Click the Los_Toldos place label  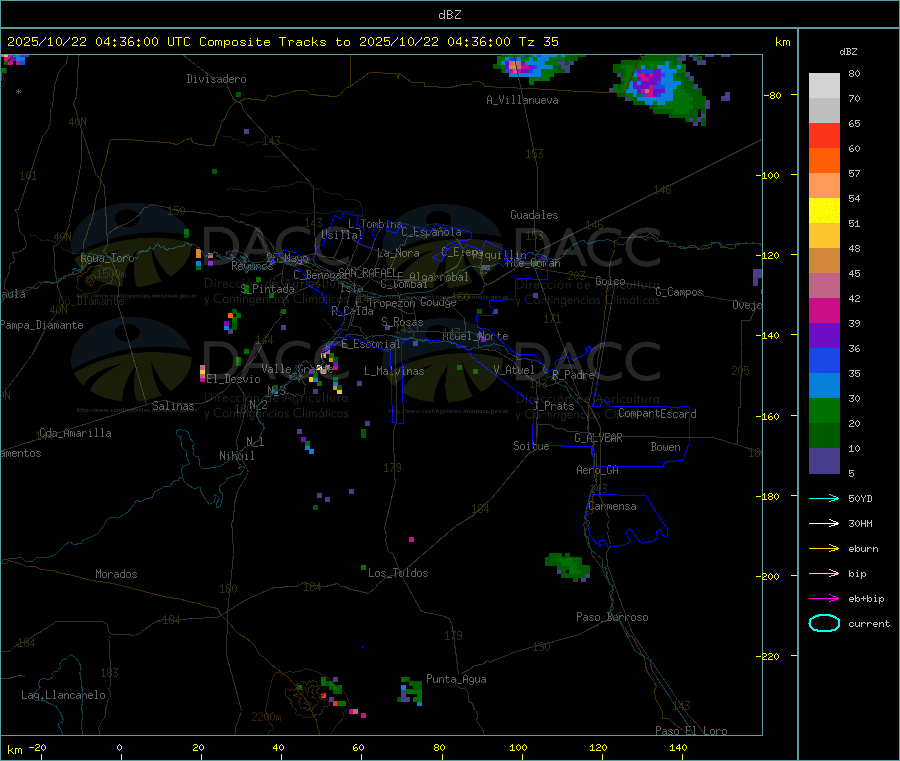398,573
